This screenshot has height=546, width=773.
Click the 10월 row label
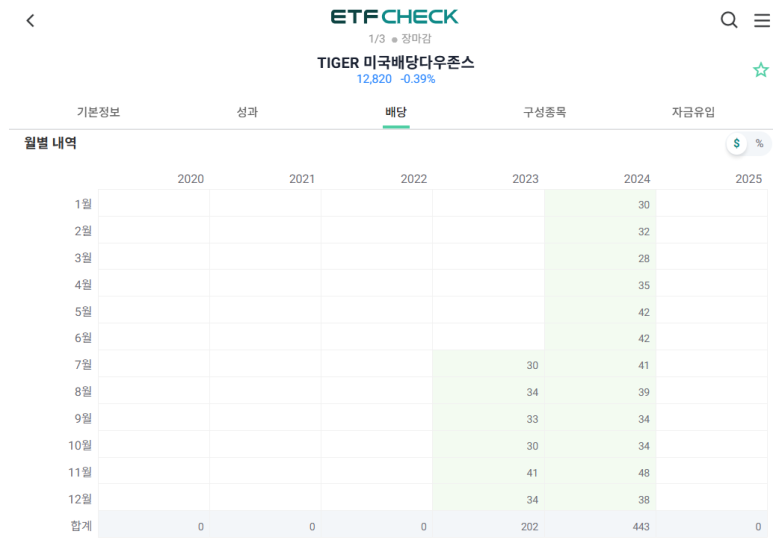[x=80, y=445]
